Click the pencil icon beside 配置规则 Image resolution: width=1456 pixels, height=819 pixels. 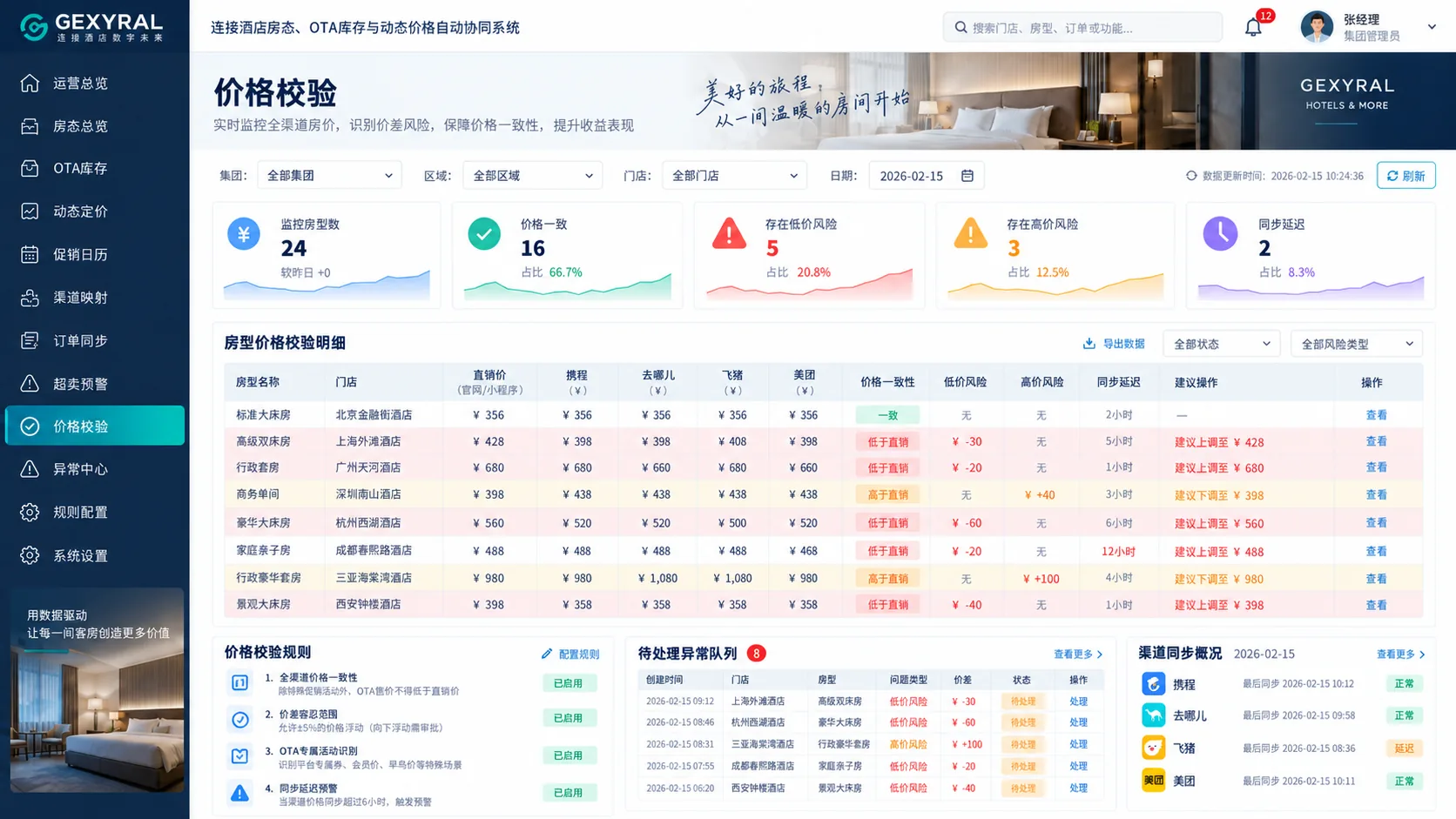tap(547, 654)
